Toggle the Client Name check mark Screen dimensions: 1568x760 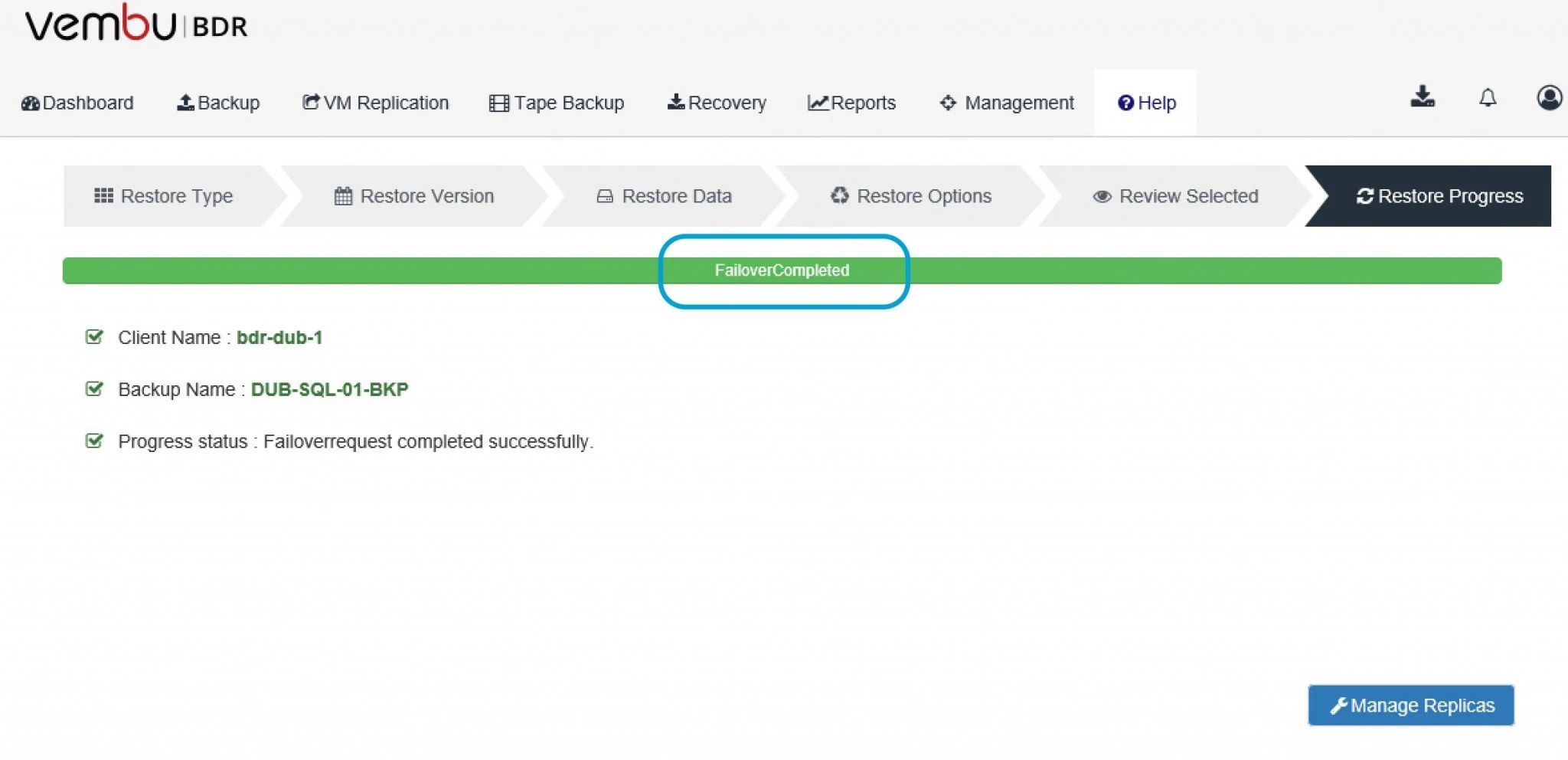94,337
